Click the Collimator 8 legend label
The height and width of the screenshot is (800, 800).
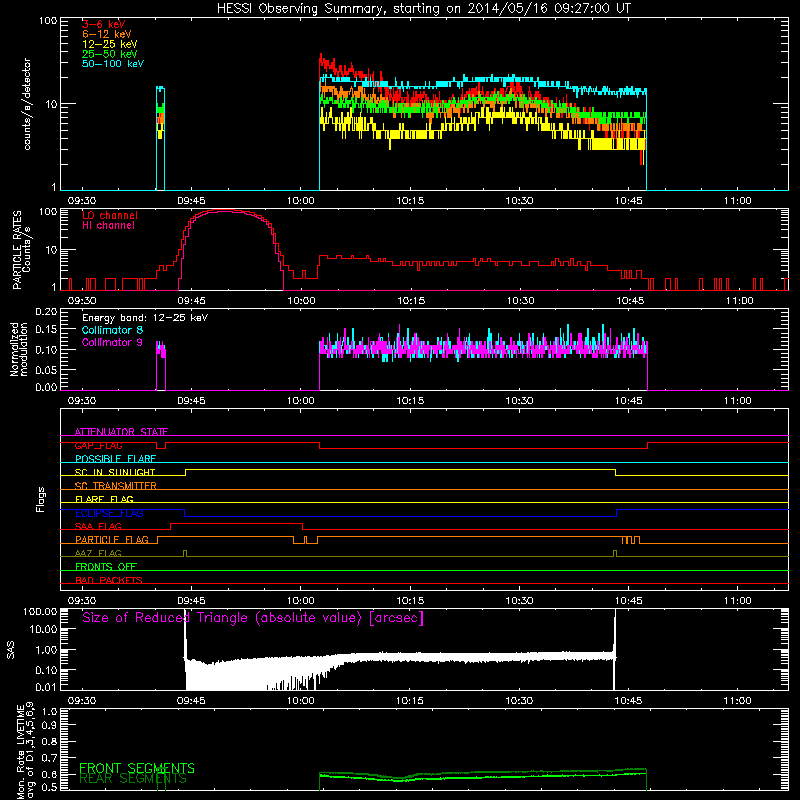pyautogui.click(x=112, y=330)
